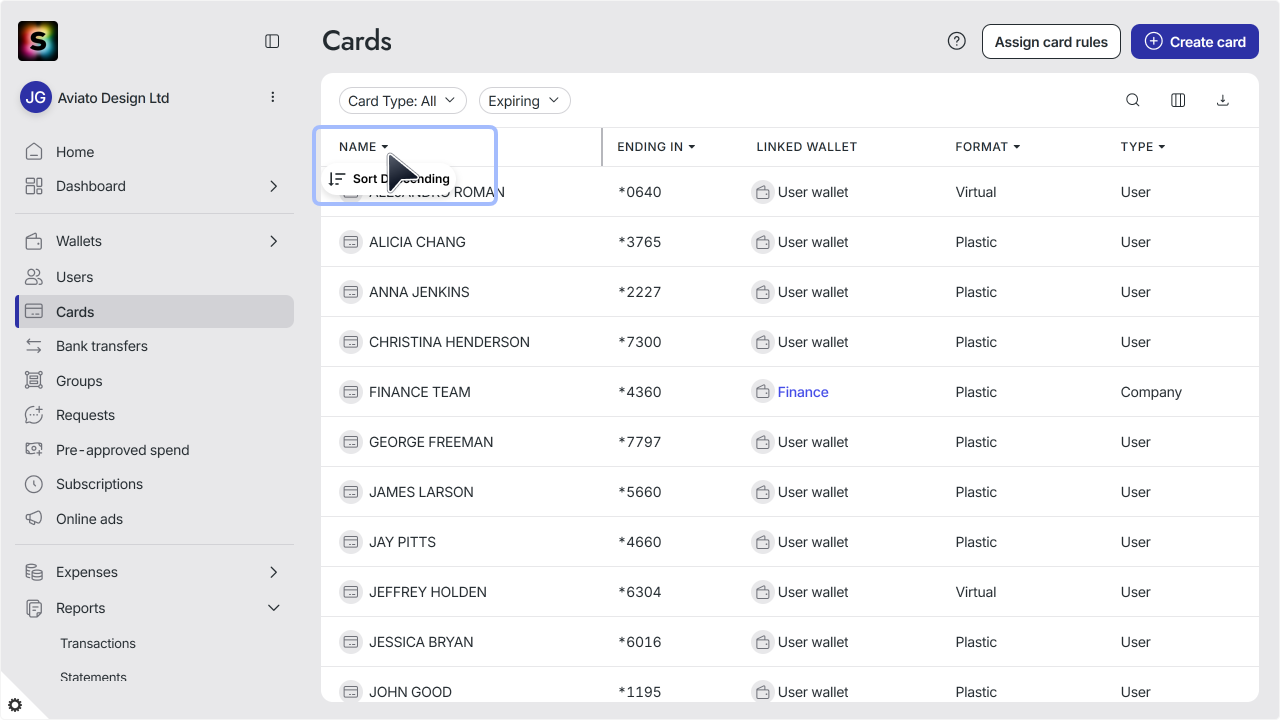Click the Assign card rules button
1280x720 pixels.
point(1051,41)
